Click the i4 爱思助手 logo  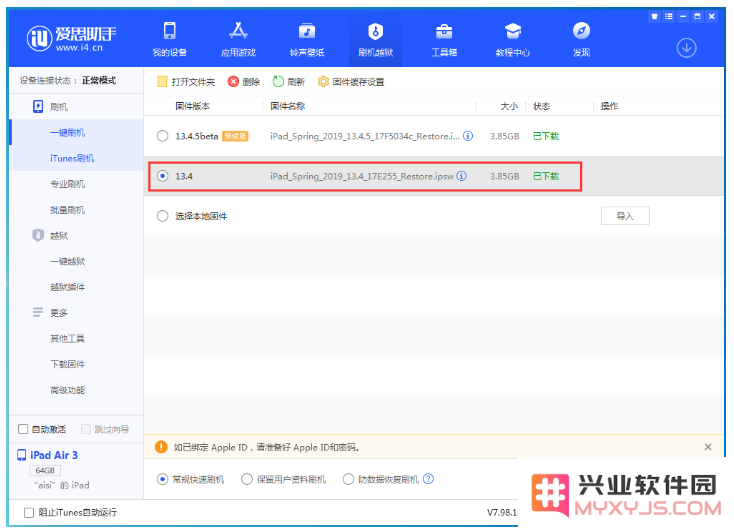pos(71,38)
